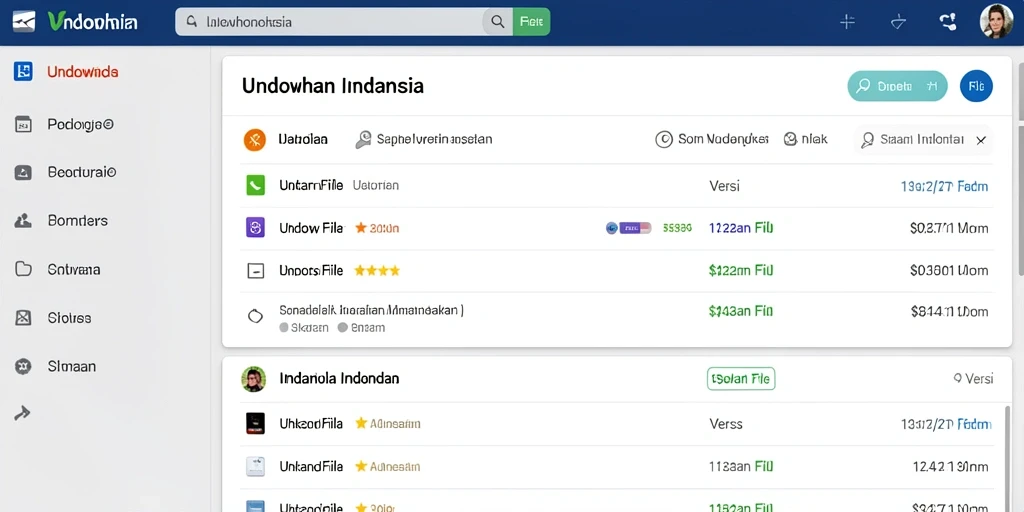Open the UhkzodFila row name
Viewport: 1024px width, 512px height.
point(311,424)
